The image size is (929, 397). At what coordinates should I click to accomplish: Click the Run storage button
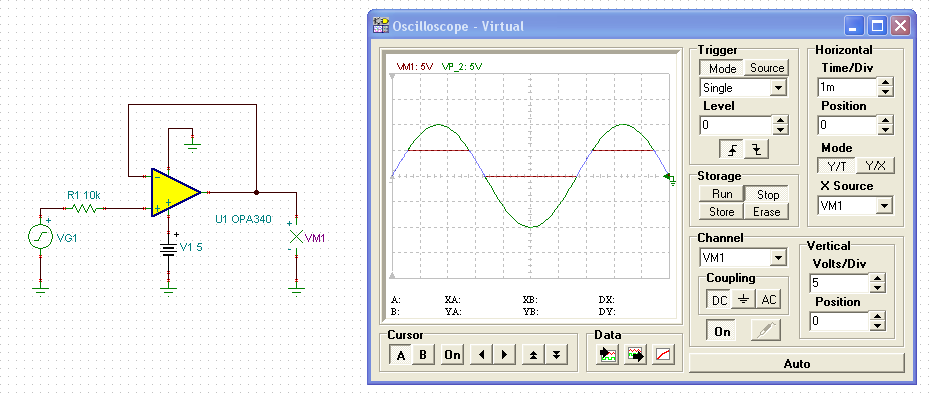722,194
